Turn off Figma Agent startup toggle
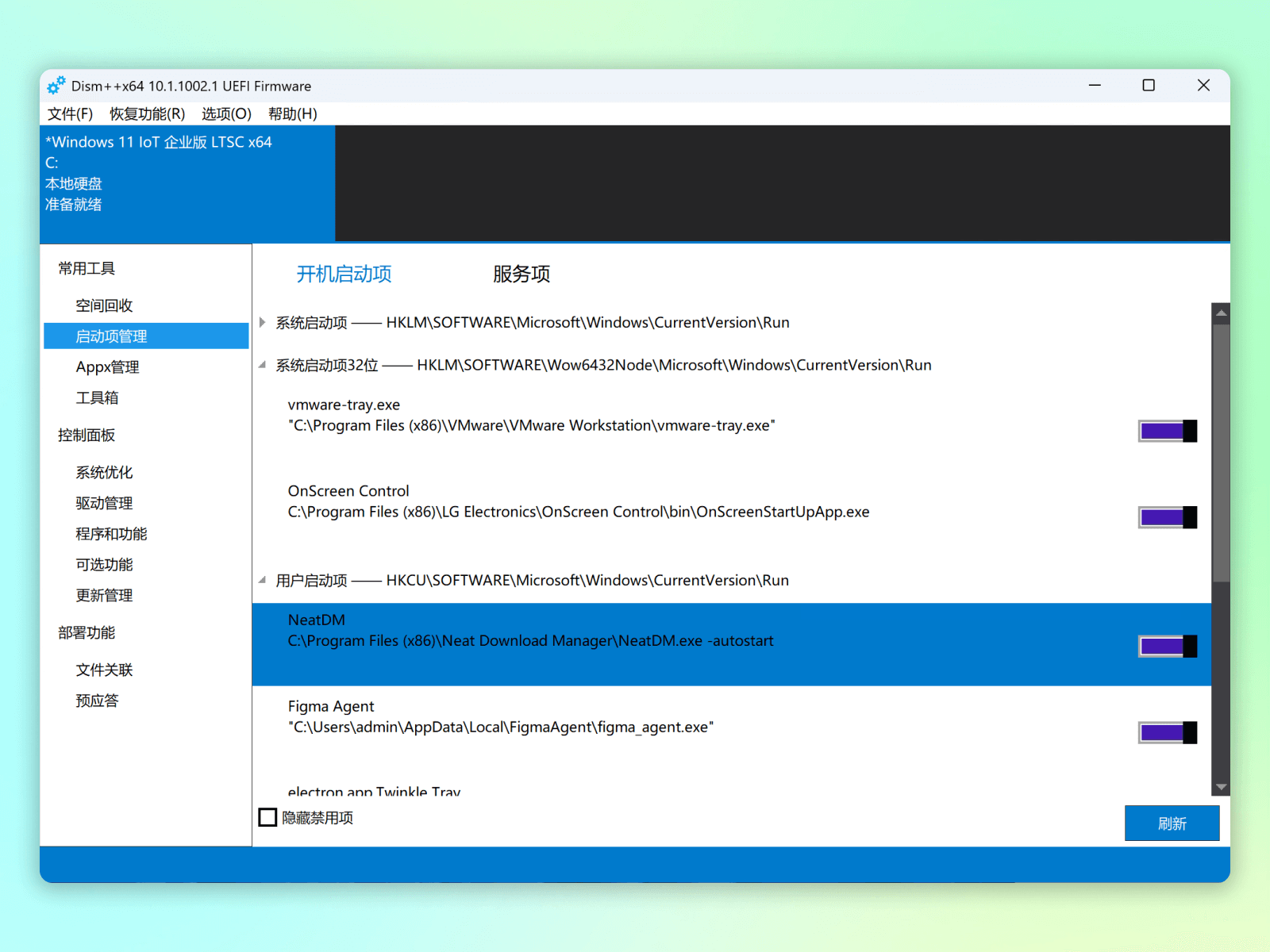Screen dimensions: 1270x952 (x=1167, y=732)
